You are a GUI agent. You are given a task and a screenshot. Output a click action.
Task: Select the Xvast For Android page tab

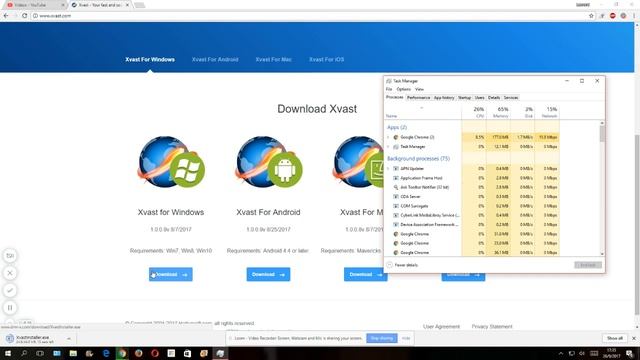[x=215, y=60]
